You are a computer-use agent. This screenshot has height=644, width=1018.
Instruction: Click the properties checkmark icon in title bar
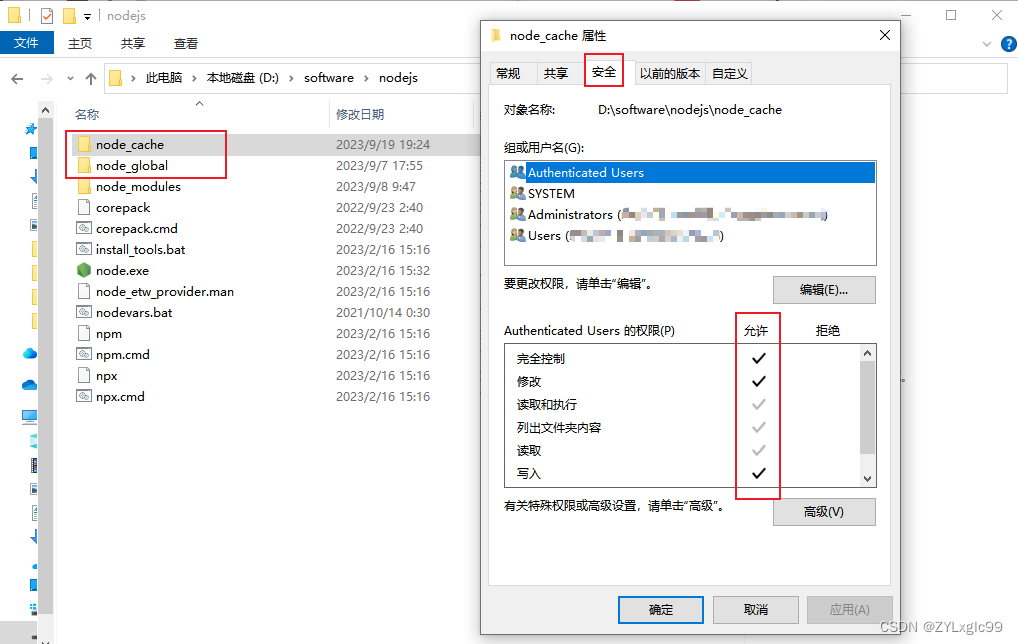coord(47,16)
